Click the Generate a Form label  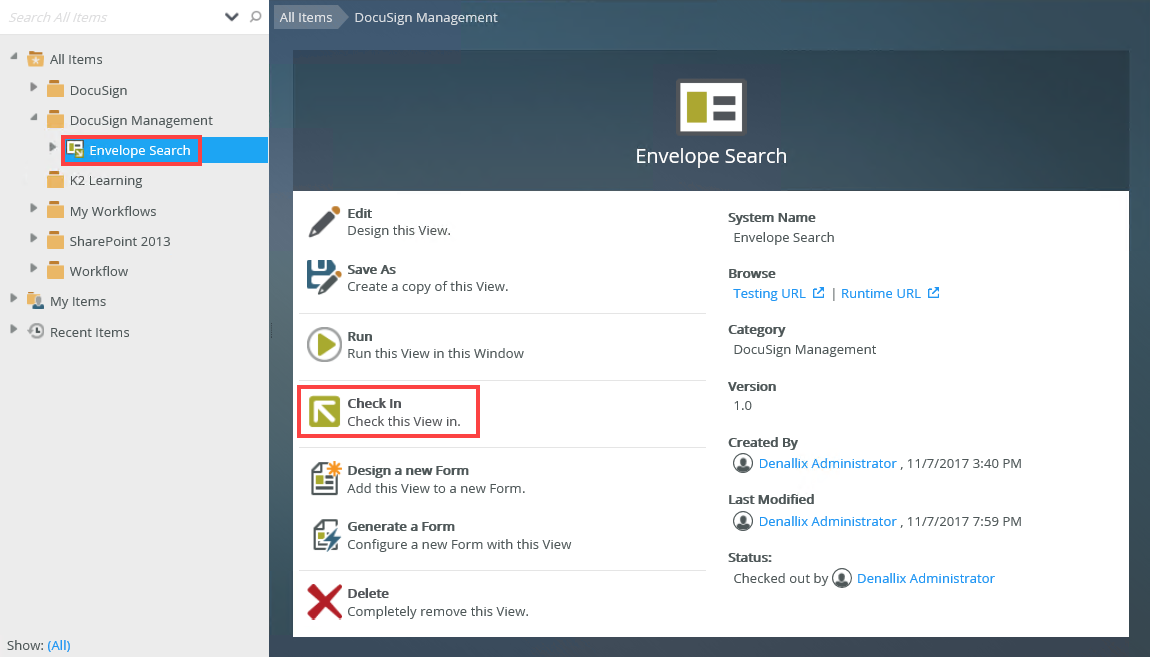tap(400, 526)
